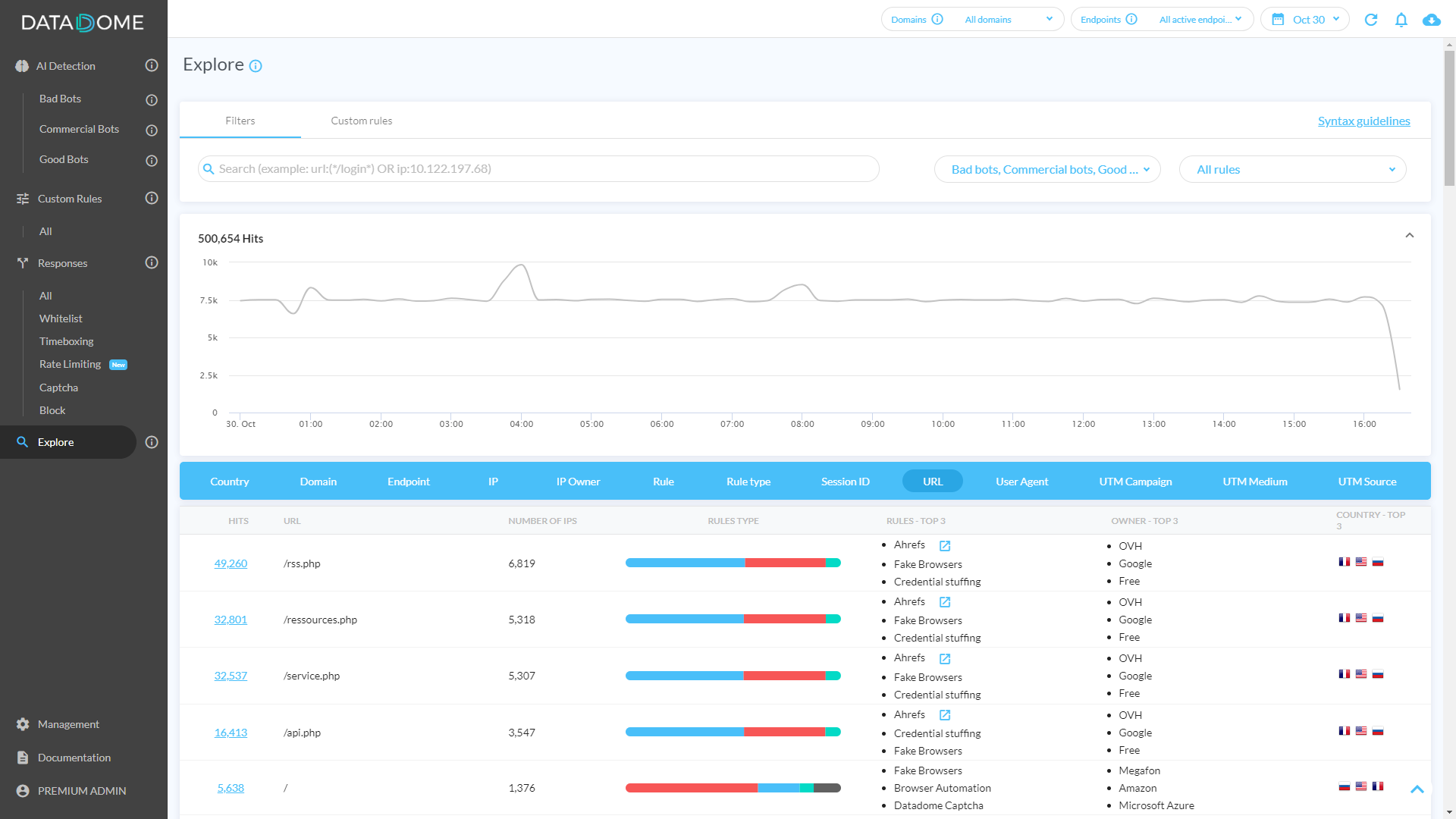Open the Ahrefs external link on /rss.php row
This screenshot has height=819, width=1456.
pos(944,545)
